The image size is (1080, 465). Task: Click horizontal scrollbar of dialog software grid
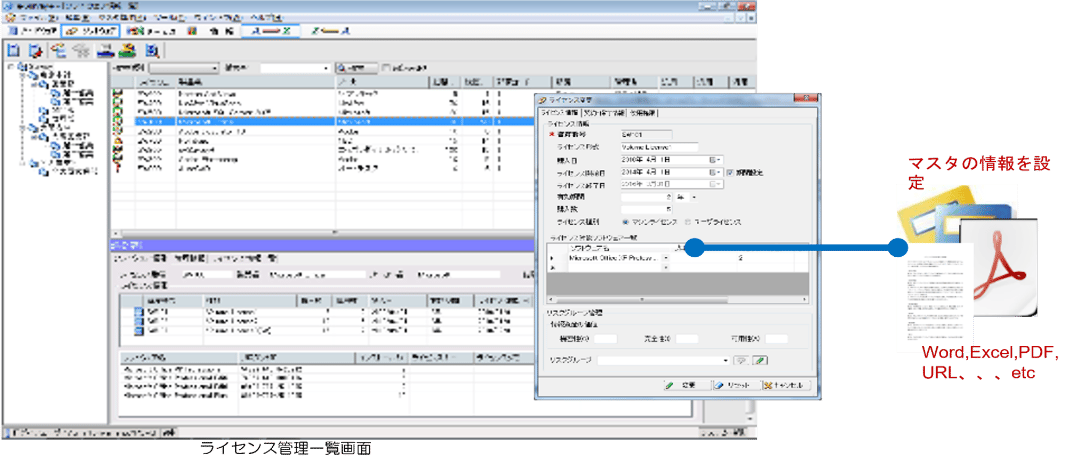click(678, 300)
